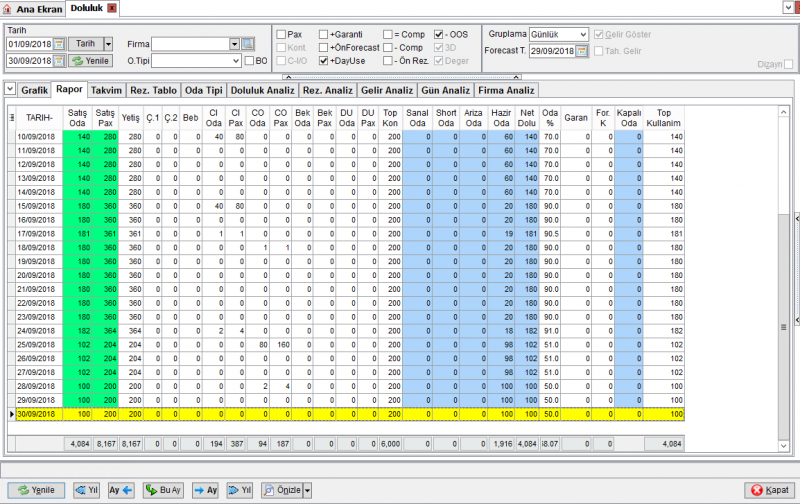Open the Gelir Analiz tab
Viewport: 800px width, 504px height.
pos(387,90)
